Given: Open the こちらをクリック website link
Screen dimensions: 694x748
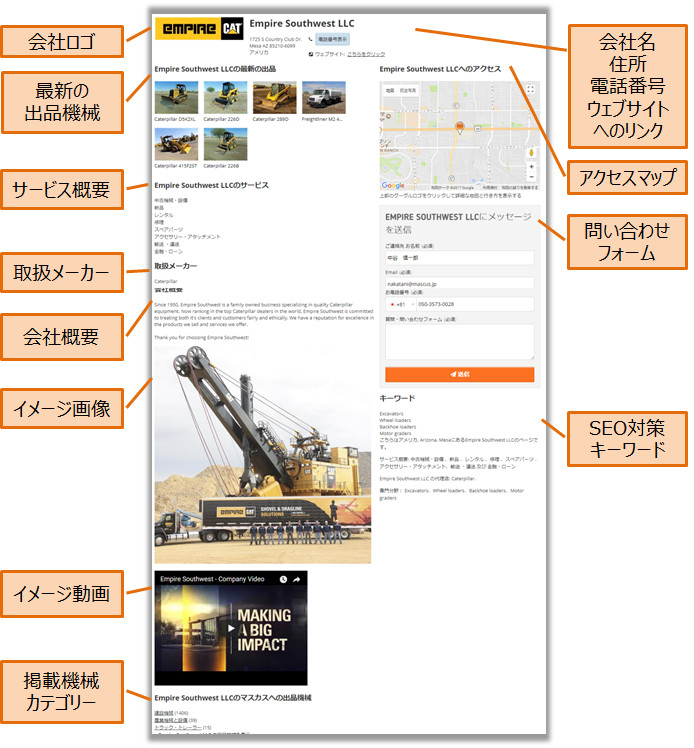Looking at the screenshot, I should tap(366, 54).
